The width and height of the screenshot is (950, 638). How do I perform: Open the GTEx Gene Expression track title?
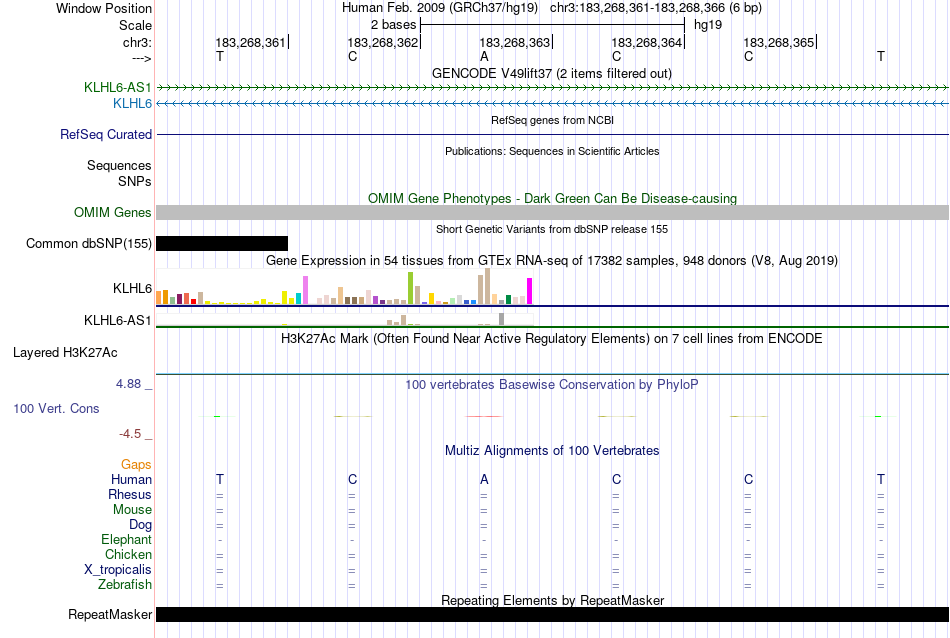(552, 261)
